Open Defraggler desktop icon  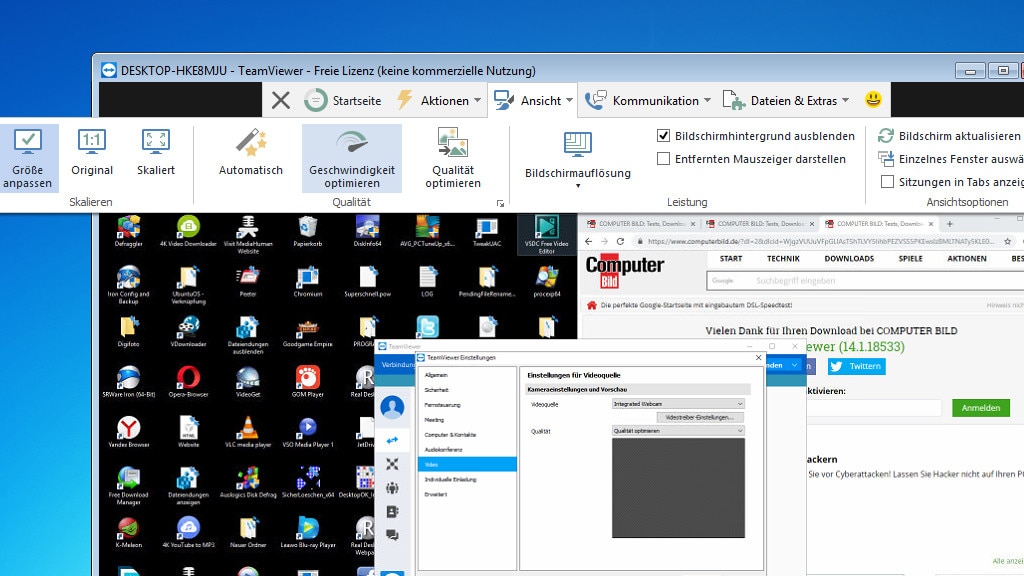tap(129, 231)
